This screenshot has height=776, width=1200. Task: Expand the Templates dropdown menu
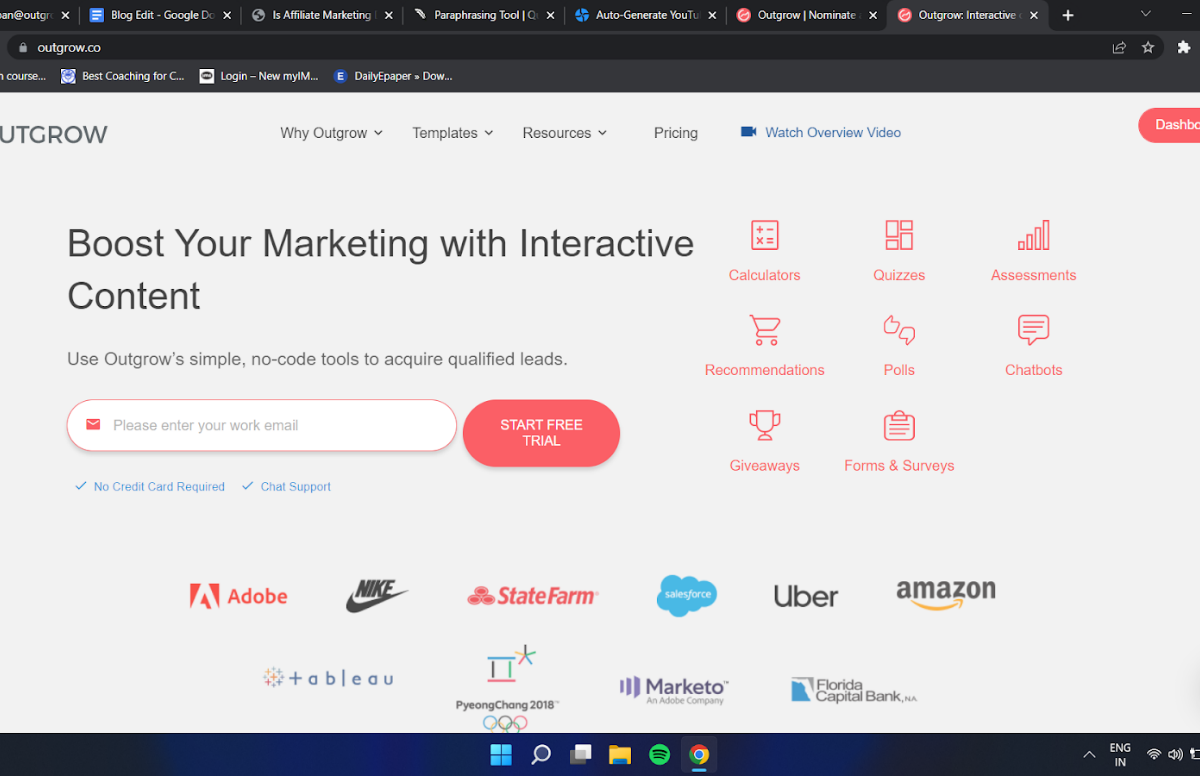pyautogui.click(x=452, y=133)
